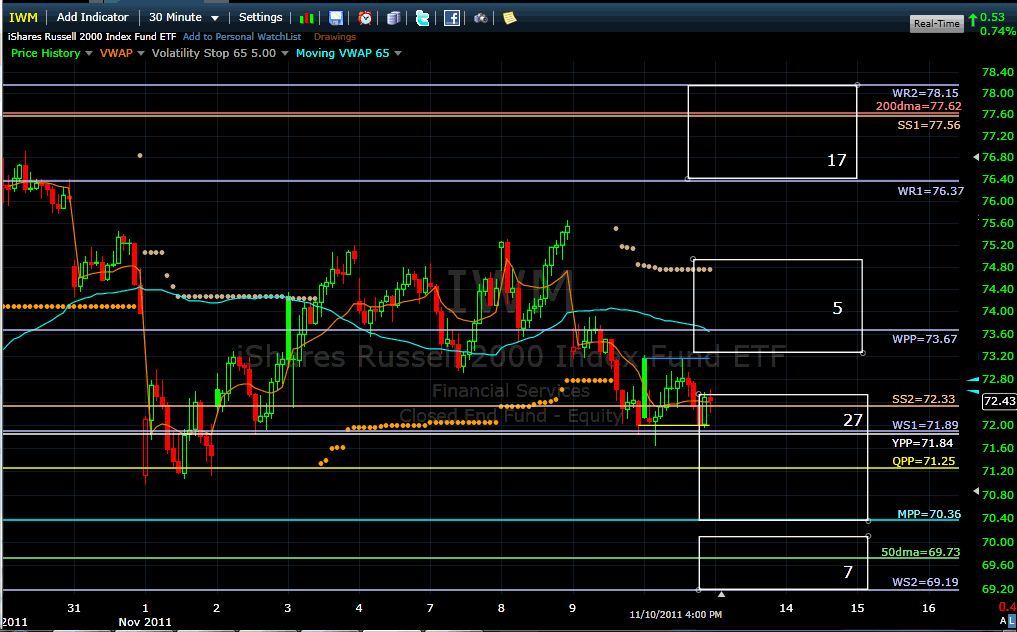
Task: Click the YPP=71.84 pivot label
Action: point(922,443)
